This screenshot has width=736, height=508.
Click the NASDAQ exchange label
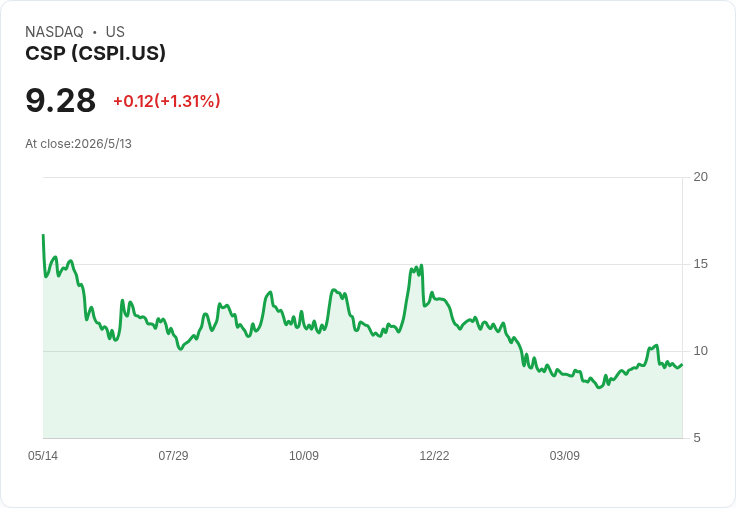tap(54, 32)
